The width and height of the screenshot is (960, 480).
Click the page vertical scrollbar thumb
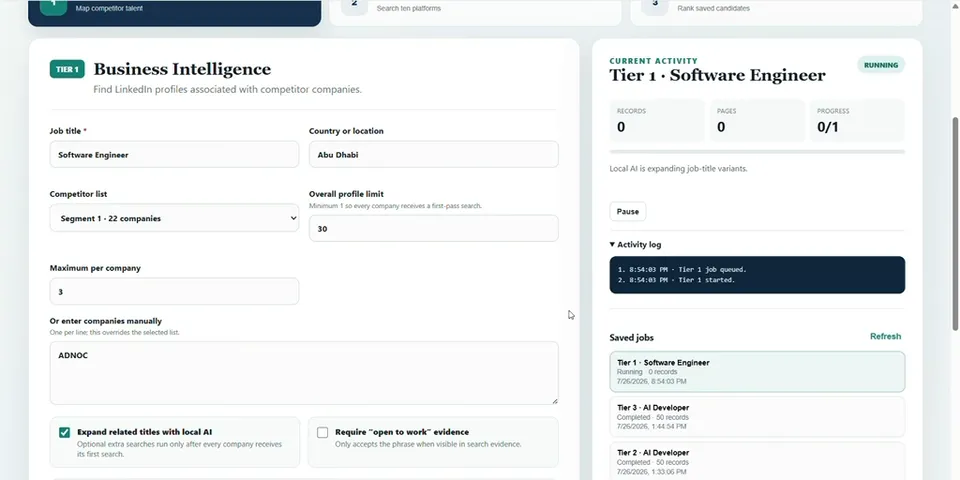pyautogui.click(x=954, y=223)
